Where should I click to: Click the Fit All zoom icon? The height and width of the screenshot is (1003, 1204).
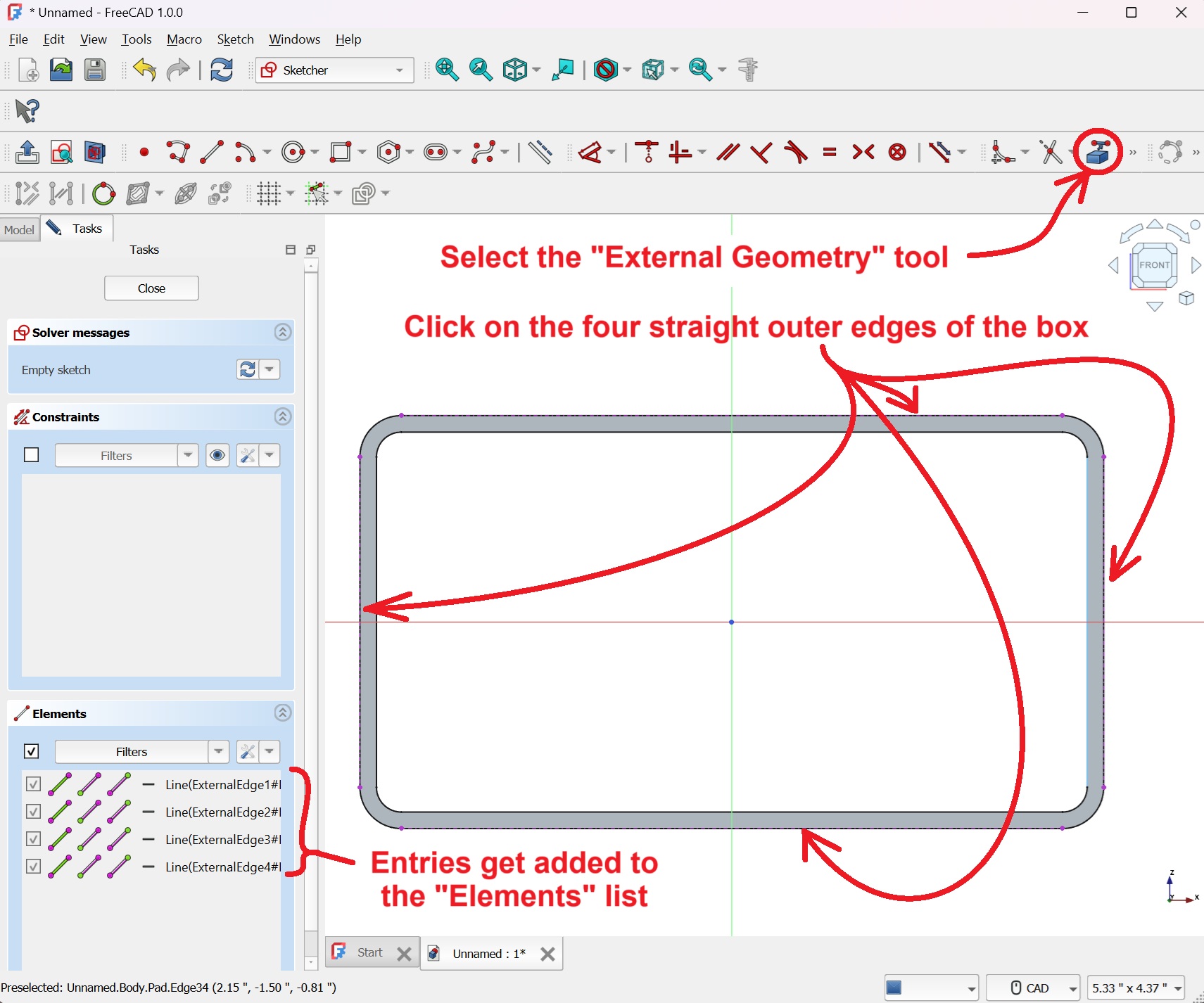click(447, 70)
